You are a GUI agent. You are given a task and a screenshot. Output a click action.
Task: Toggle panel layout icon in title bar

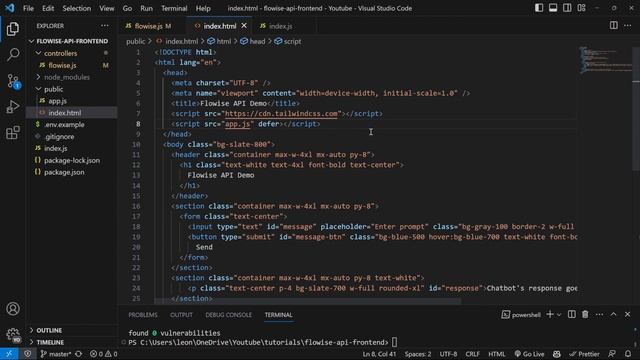coord(553,8)
